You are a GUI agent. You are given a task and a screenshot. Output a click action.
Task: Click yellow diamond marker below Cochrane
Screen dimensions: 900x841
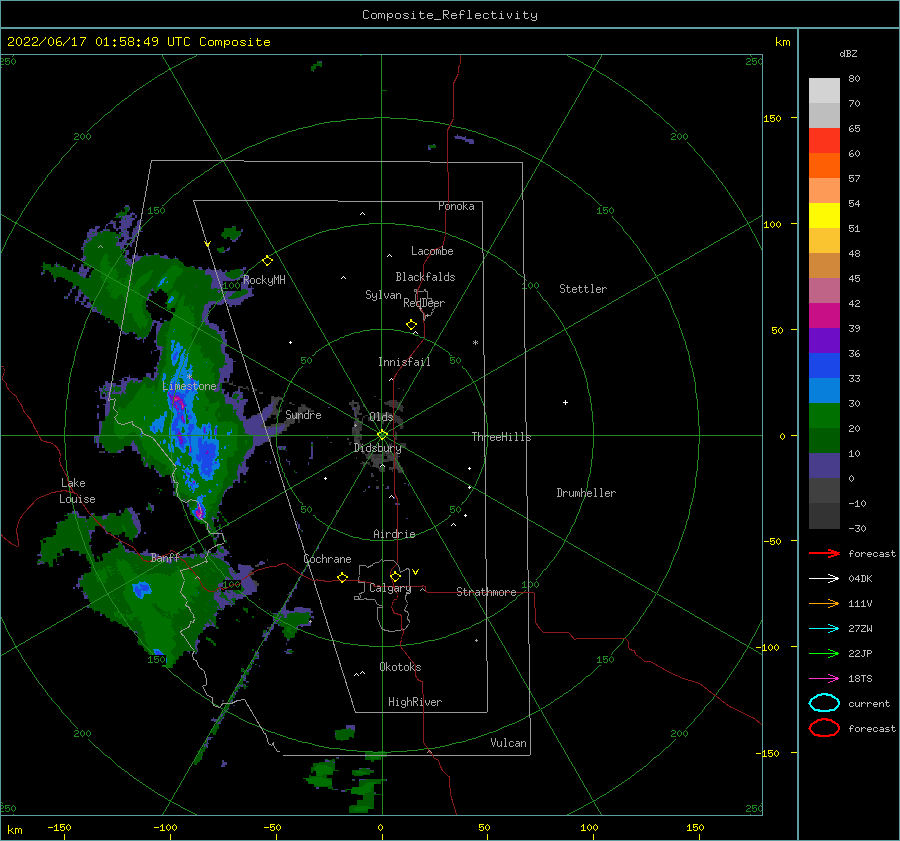(x=342, y=577)
